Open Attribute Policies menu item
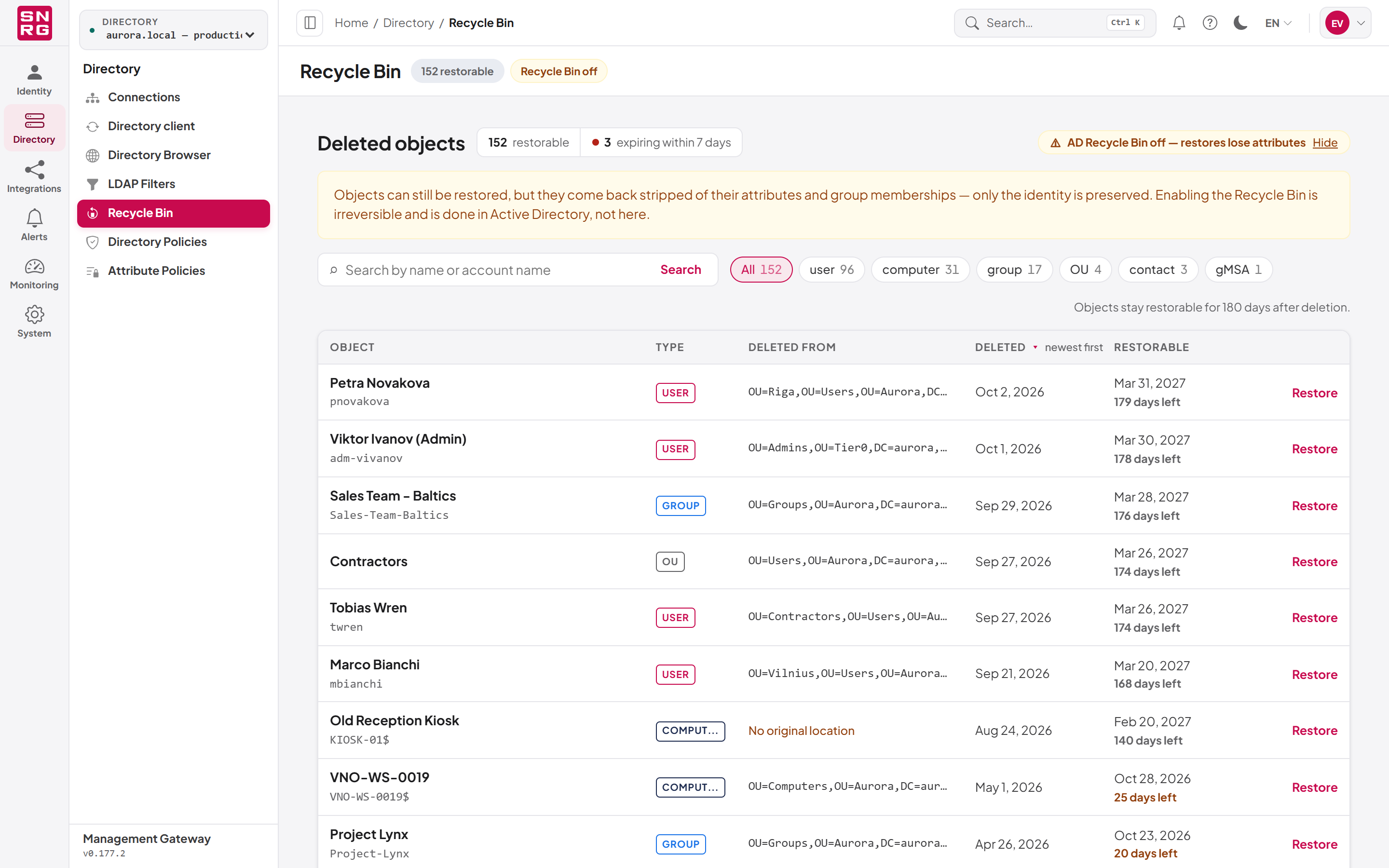Screen dimensions: 1389x868 point(173,271)
